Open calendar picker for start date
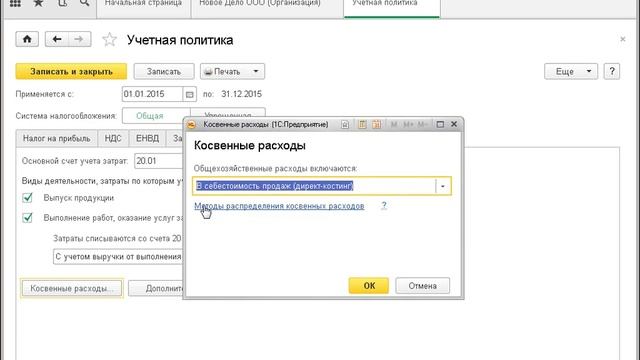 point(189,94)
